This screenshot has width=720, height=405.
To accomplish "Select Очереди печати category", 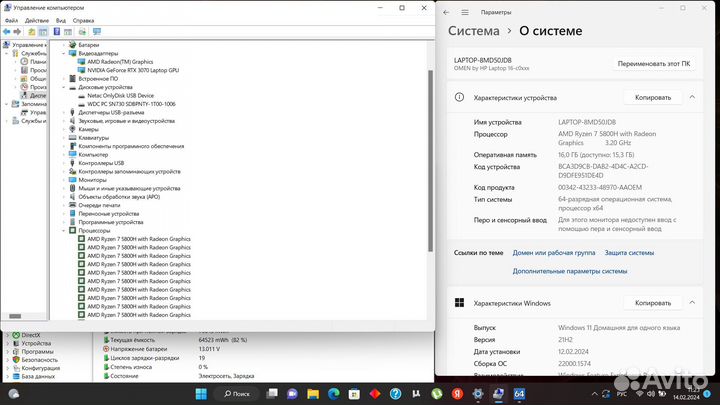I will tap(99, 205).
